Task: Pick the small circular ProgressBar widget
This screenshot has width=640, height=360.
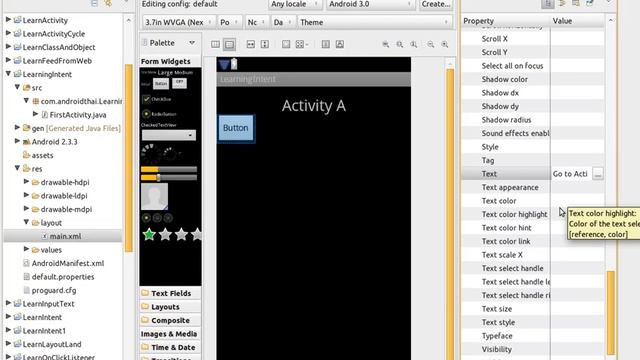Action: 169,154
